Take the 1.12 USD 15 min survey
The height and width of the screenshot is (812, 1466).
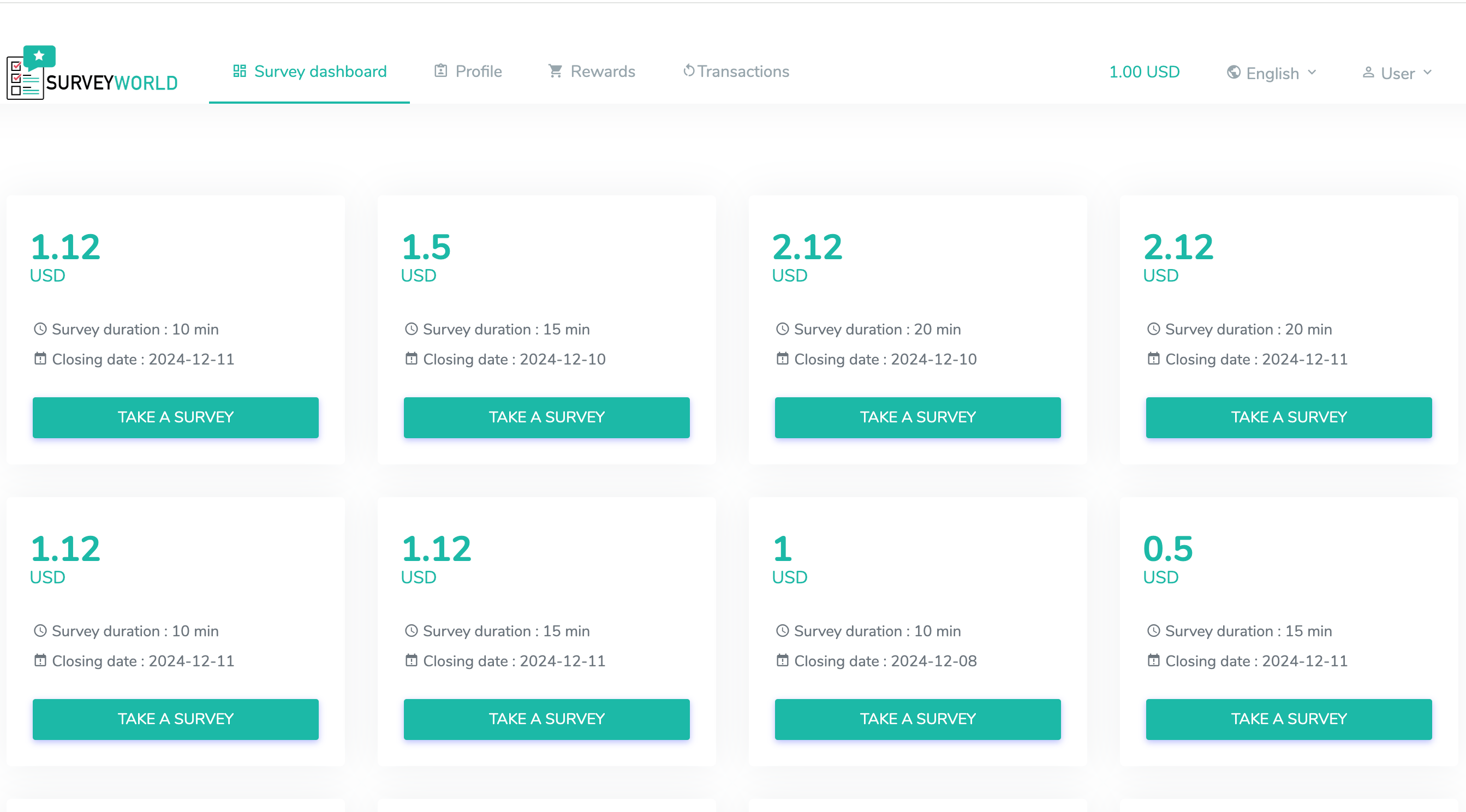[547, 719]
